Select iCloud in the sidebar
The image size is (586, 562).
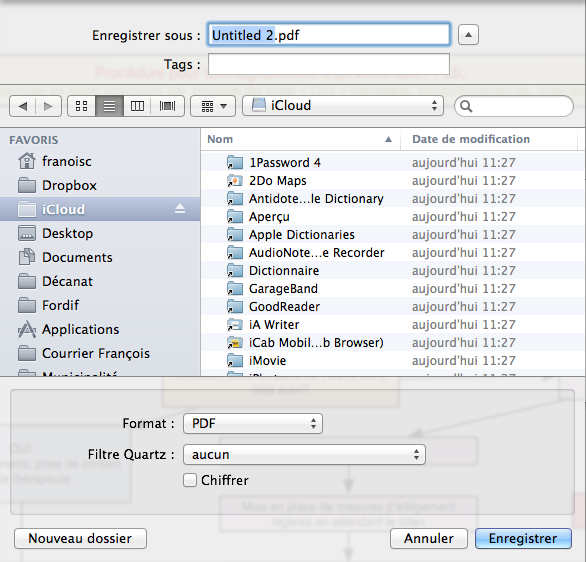click(x=100, y=209)
